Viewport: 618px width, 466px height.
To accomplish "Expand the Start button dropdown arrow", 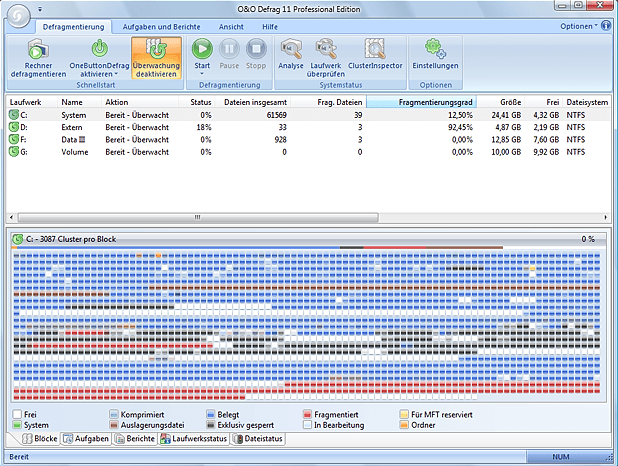I will tap(202, 74).
